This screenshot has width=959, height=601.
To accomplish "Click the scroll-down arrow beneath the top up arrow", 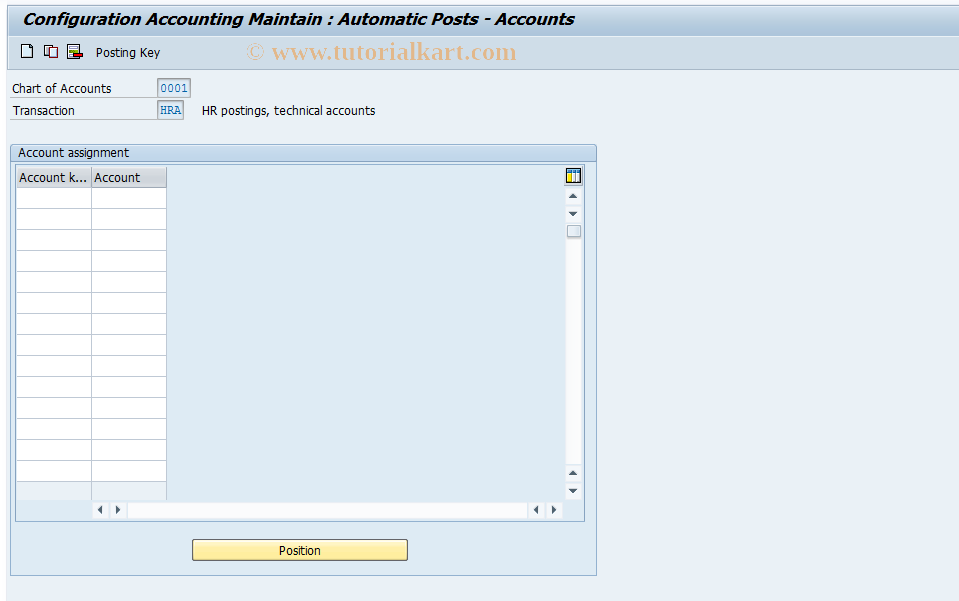I will 573,214.
